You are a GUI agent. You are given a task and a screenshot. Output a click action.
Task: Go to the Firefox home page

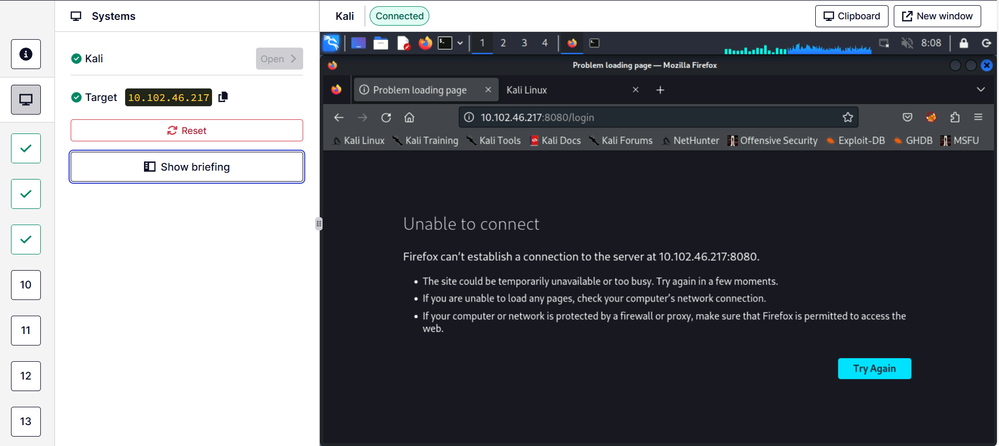(409, 117)
